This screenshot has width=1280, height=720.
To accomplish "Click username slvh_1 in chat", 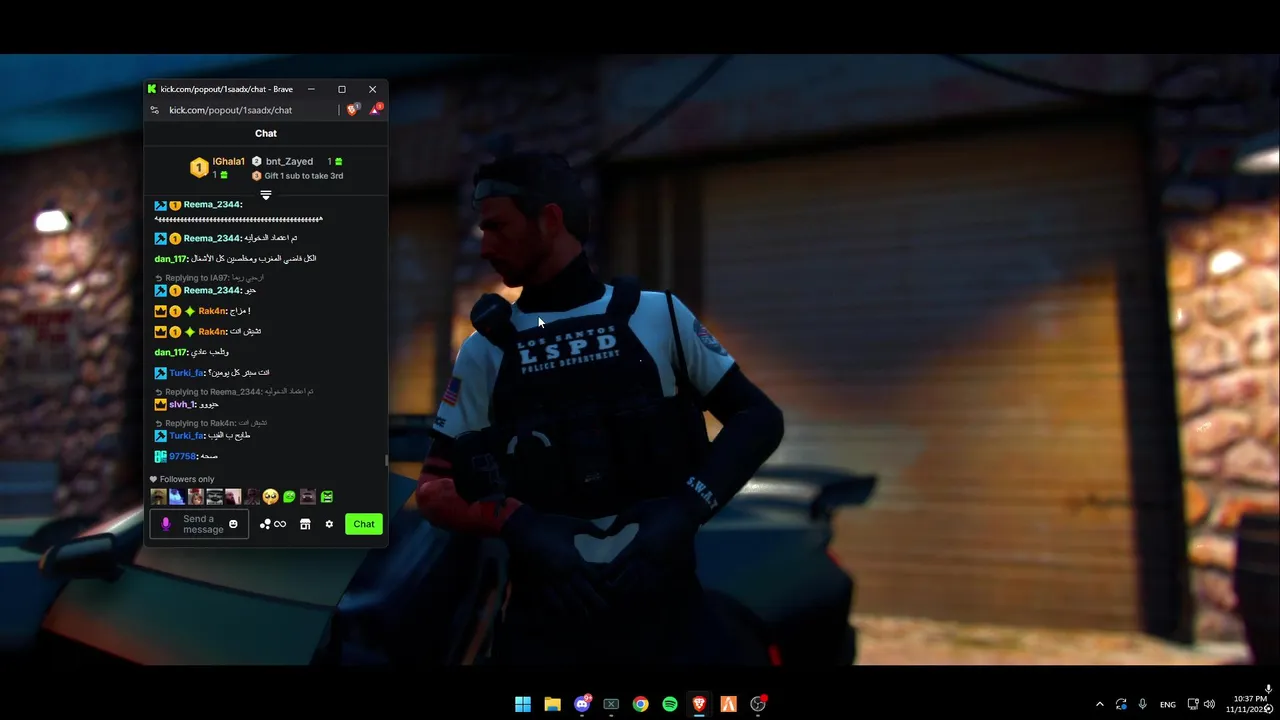I will click(182, 405).
